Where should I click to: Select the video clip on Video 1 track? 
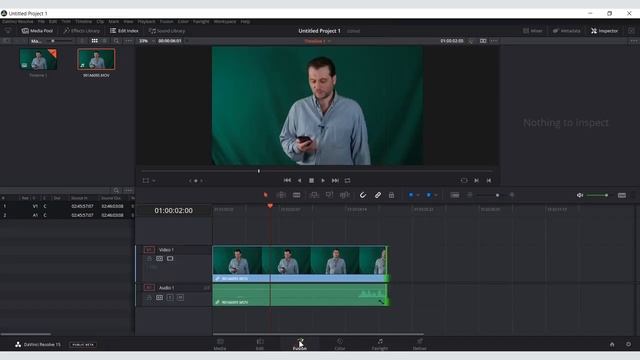pyautogui.click(x=300, y=264)
